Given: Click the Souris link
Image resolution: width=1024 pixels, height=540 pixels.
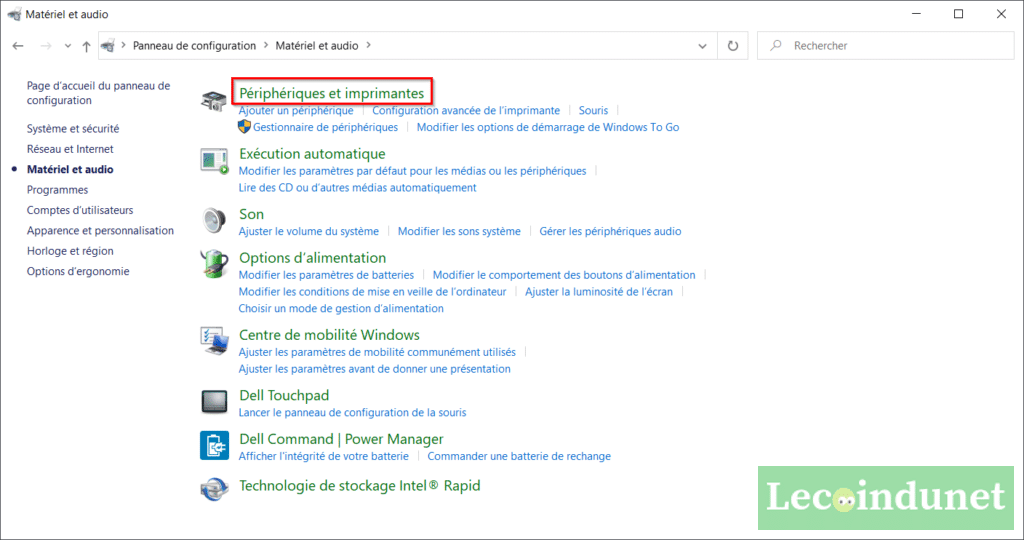Looking at the screenshot, I should (x=593, y=110).
